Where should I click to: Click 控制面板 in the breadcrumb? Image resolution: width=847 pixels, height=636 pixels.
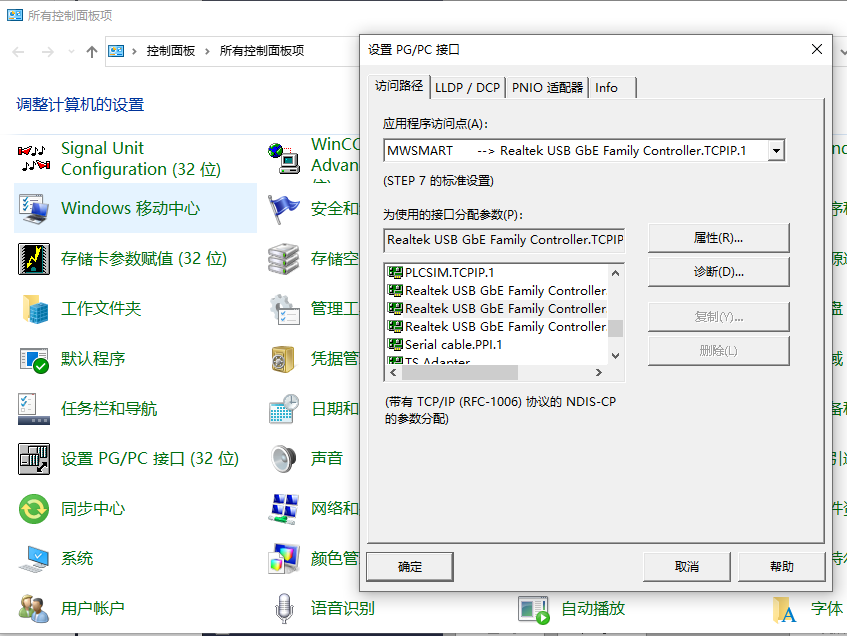(x=171, y=51)
